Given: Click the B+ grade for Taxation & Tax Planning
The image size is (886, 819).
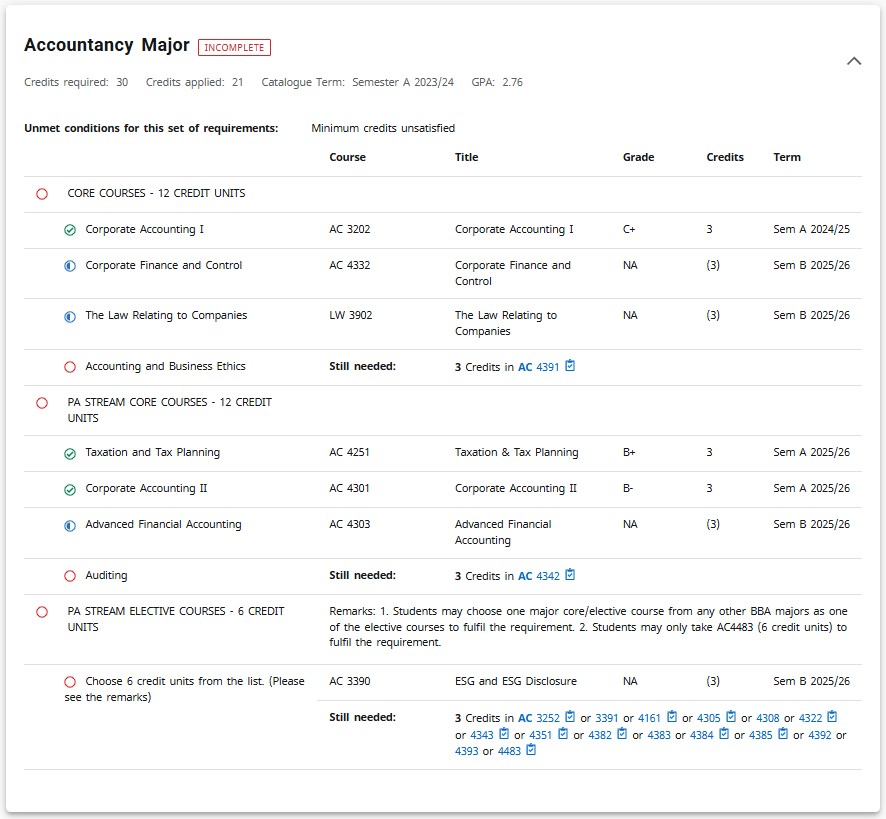Looking at the screenshot, I should pyautogui.click(x=629, y=452).
